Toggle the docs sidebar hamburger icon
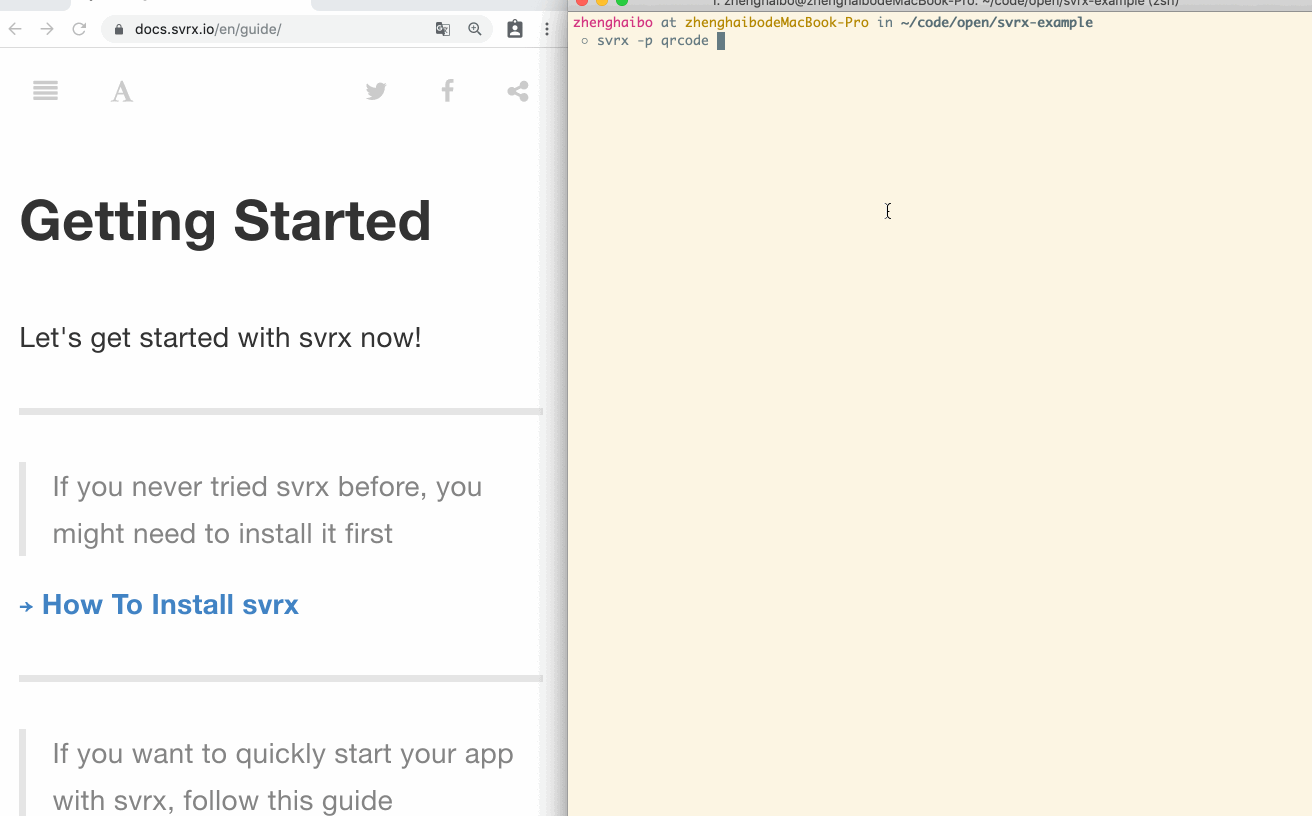 [45, 91]
